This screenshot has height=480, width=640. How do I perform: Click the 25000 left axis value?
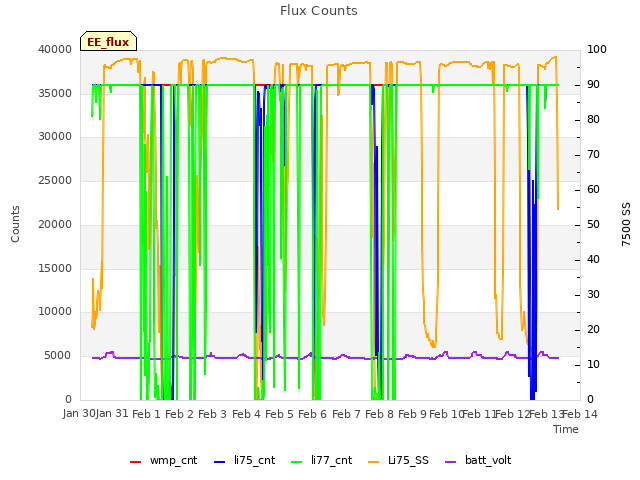point(55,180)
